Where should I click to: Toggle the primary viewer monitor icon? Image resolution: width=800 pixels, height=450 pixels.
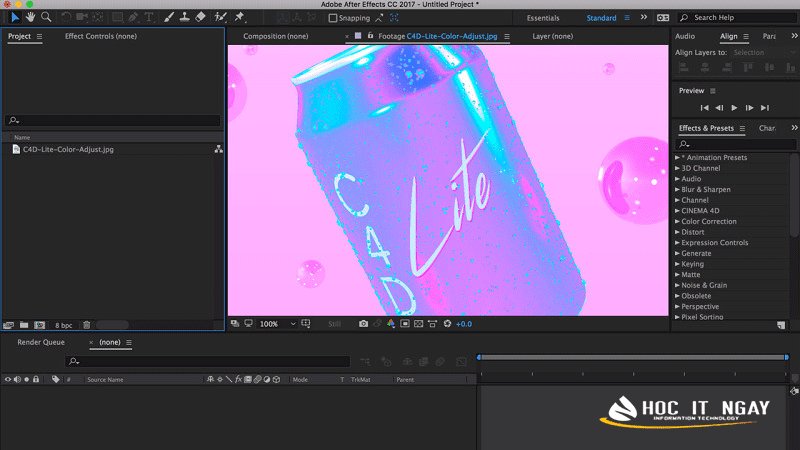248,323
